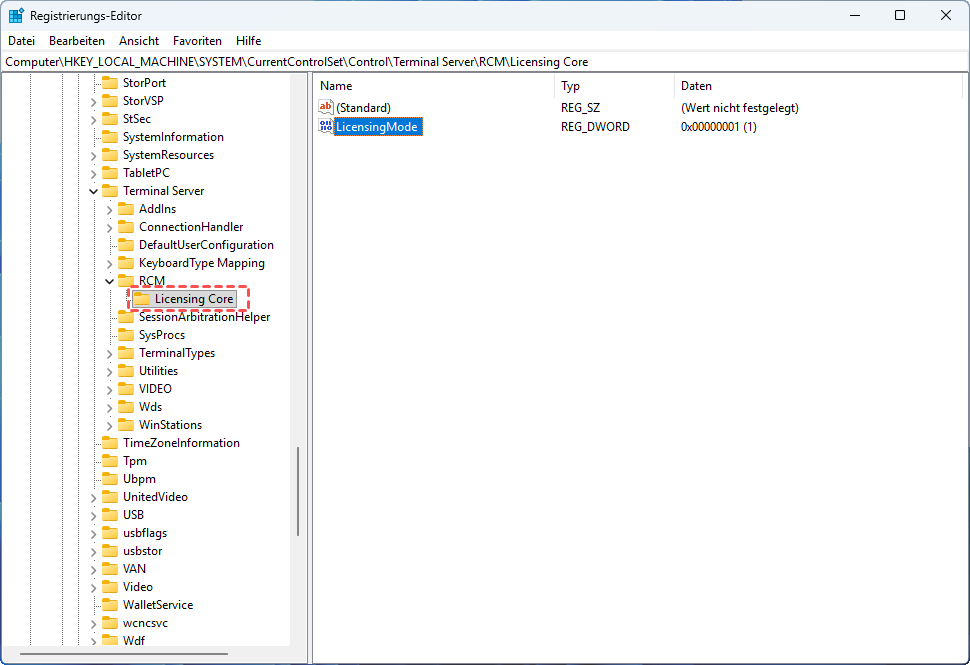Viewport: 970px width, 665px height.
Task: Open the Bearbeiten menu
Action: click(x=77, y=41)
